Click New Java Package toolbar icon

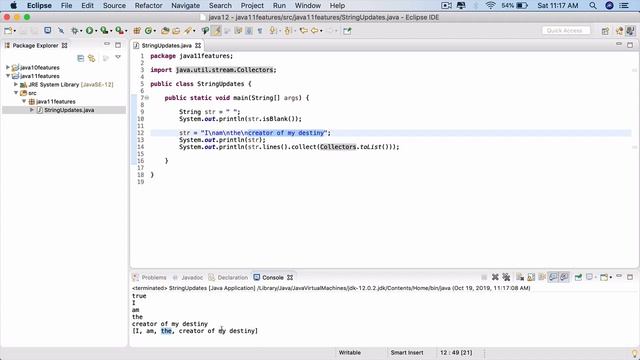137,31
